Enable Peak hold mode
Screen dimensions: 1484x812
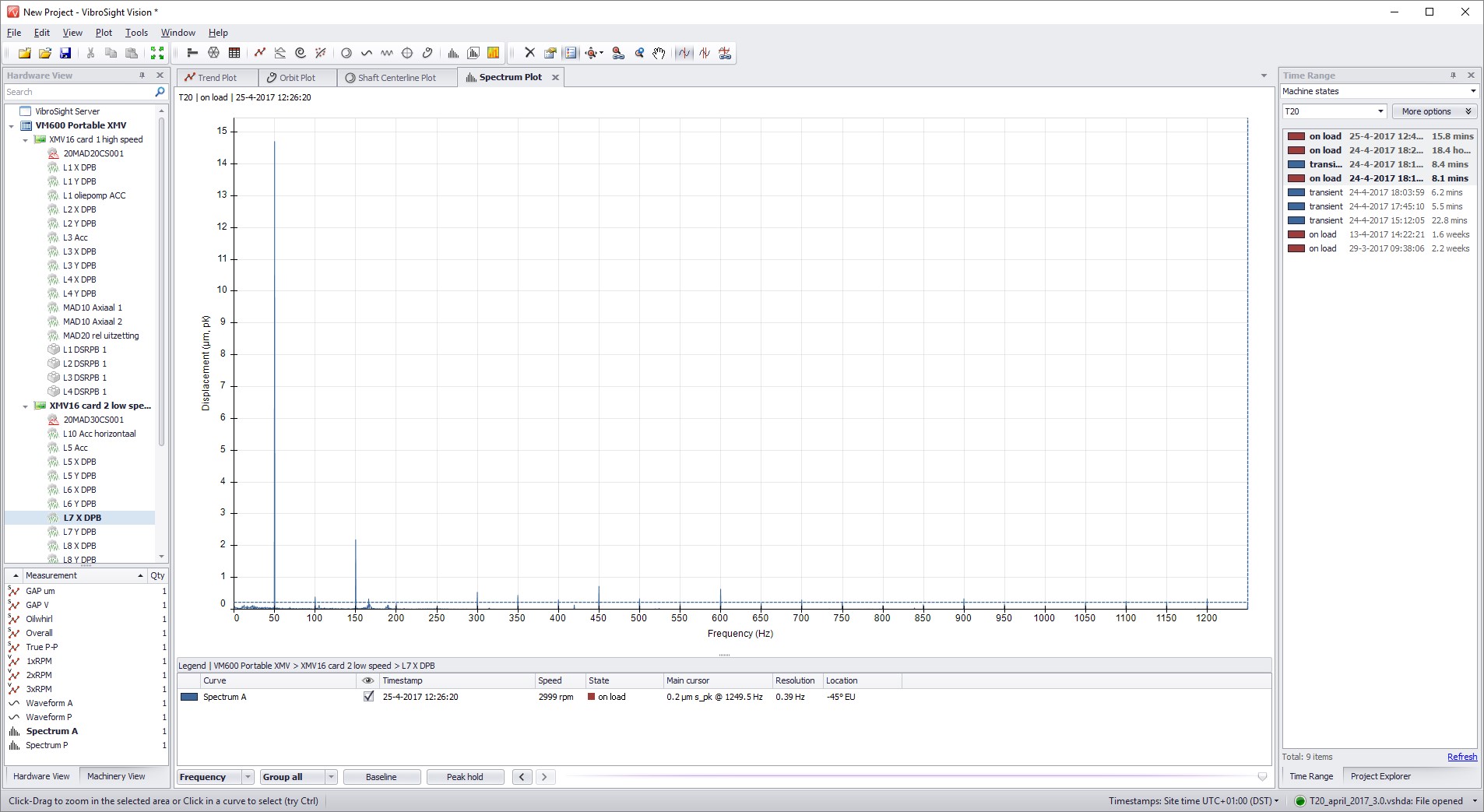(465, 776)
